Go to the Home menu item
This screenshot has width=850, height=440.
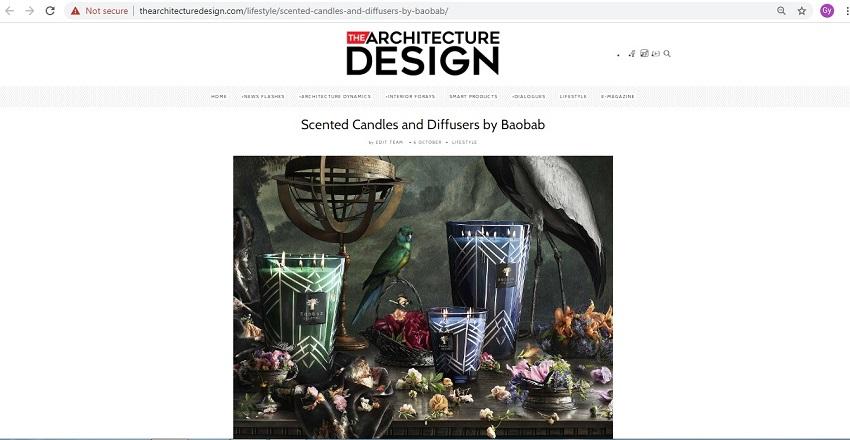click(x=219, y=96)
